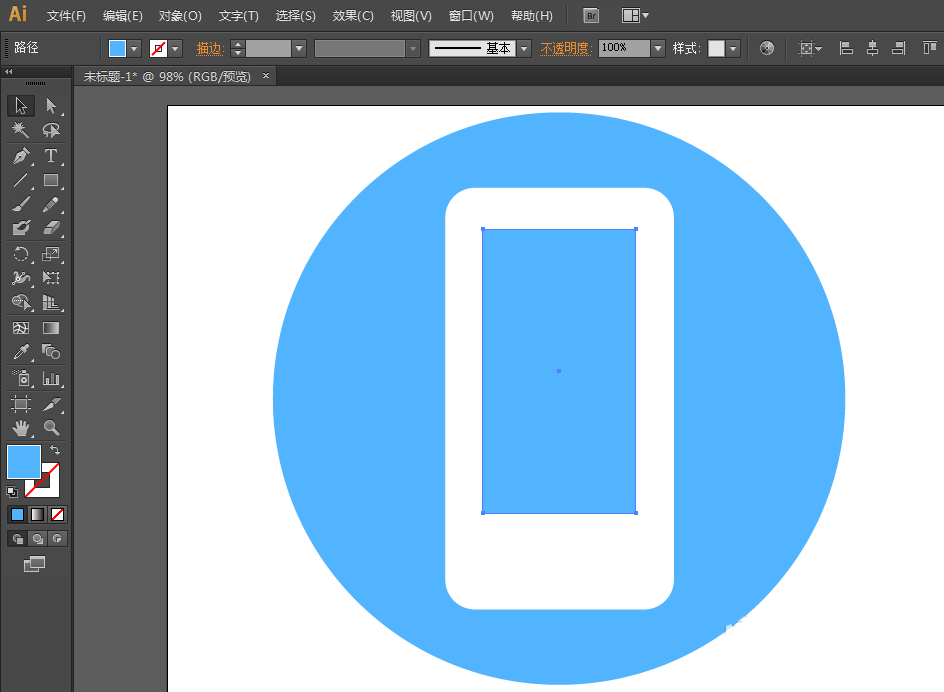Open stroke weight dropdown
The height and width of the screenshot is (692, 944).
pos(299,49)
